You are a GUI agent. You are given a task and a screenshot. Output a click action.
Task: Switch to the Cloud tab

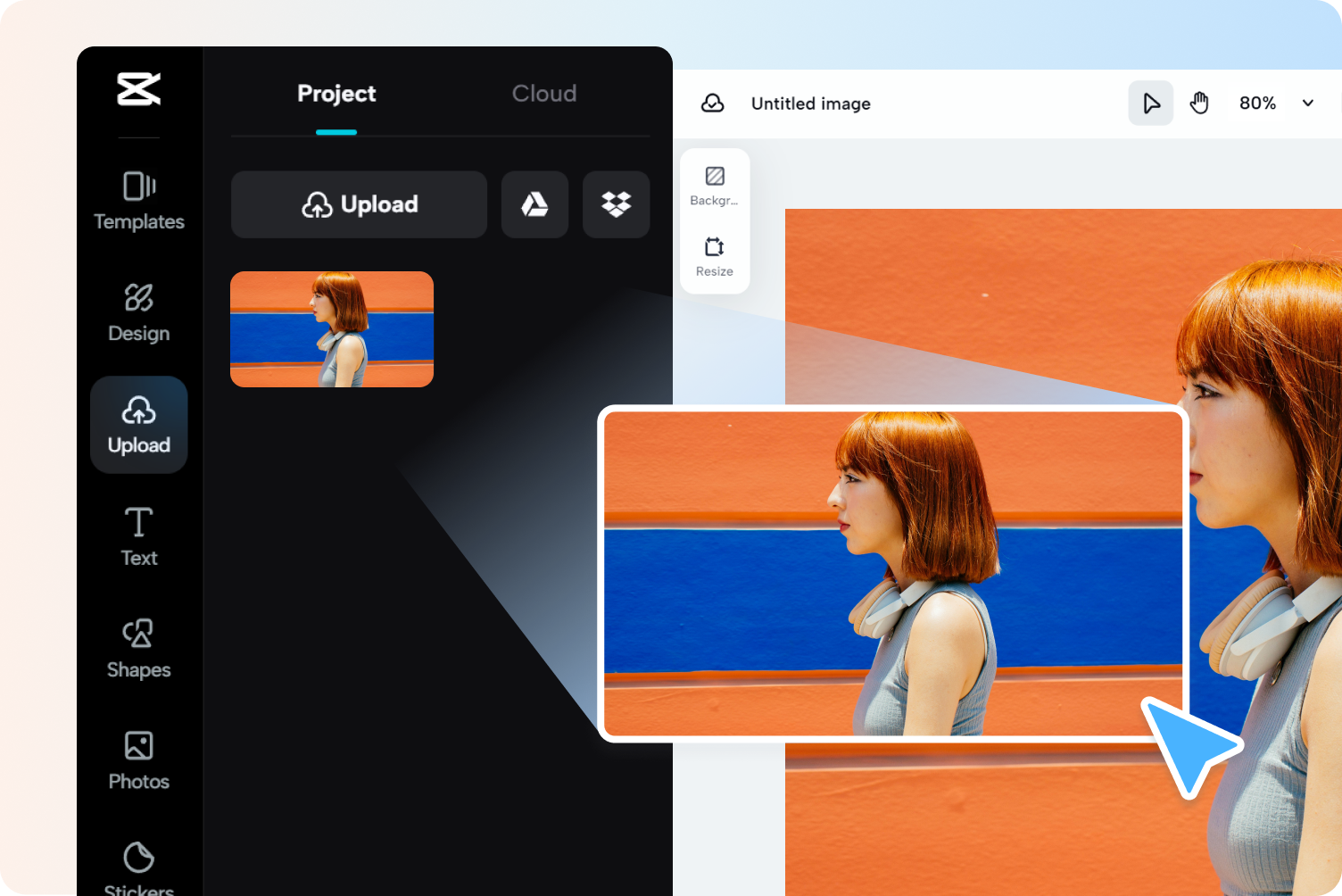pos(544,94)
